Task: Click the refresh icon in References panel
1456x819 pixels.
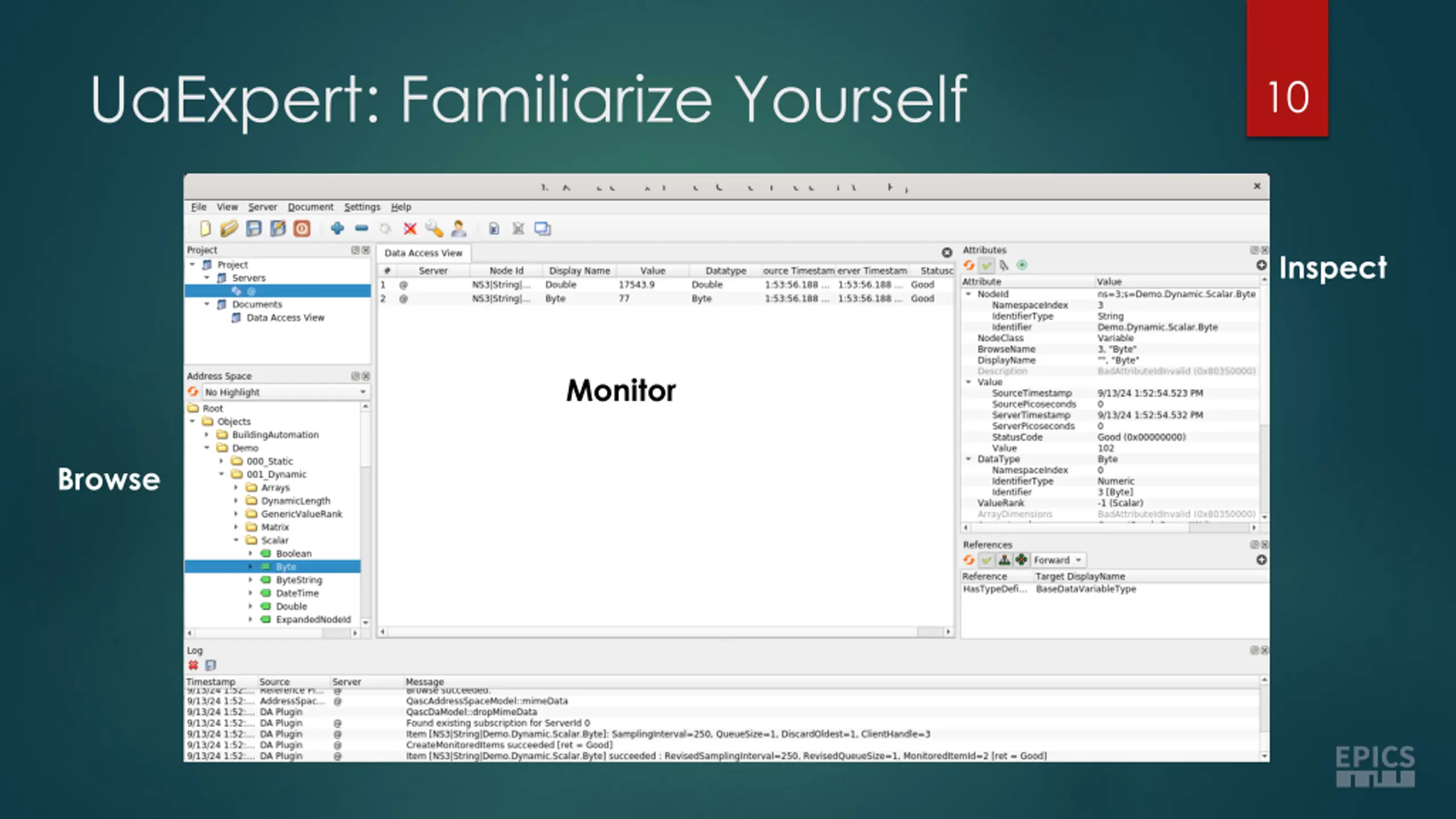Action: tap(969, 560)
